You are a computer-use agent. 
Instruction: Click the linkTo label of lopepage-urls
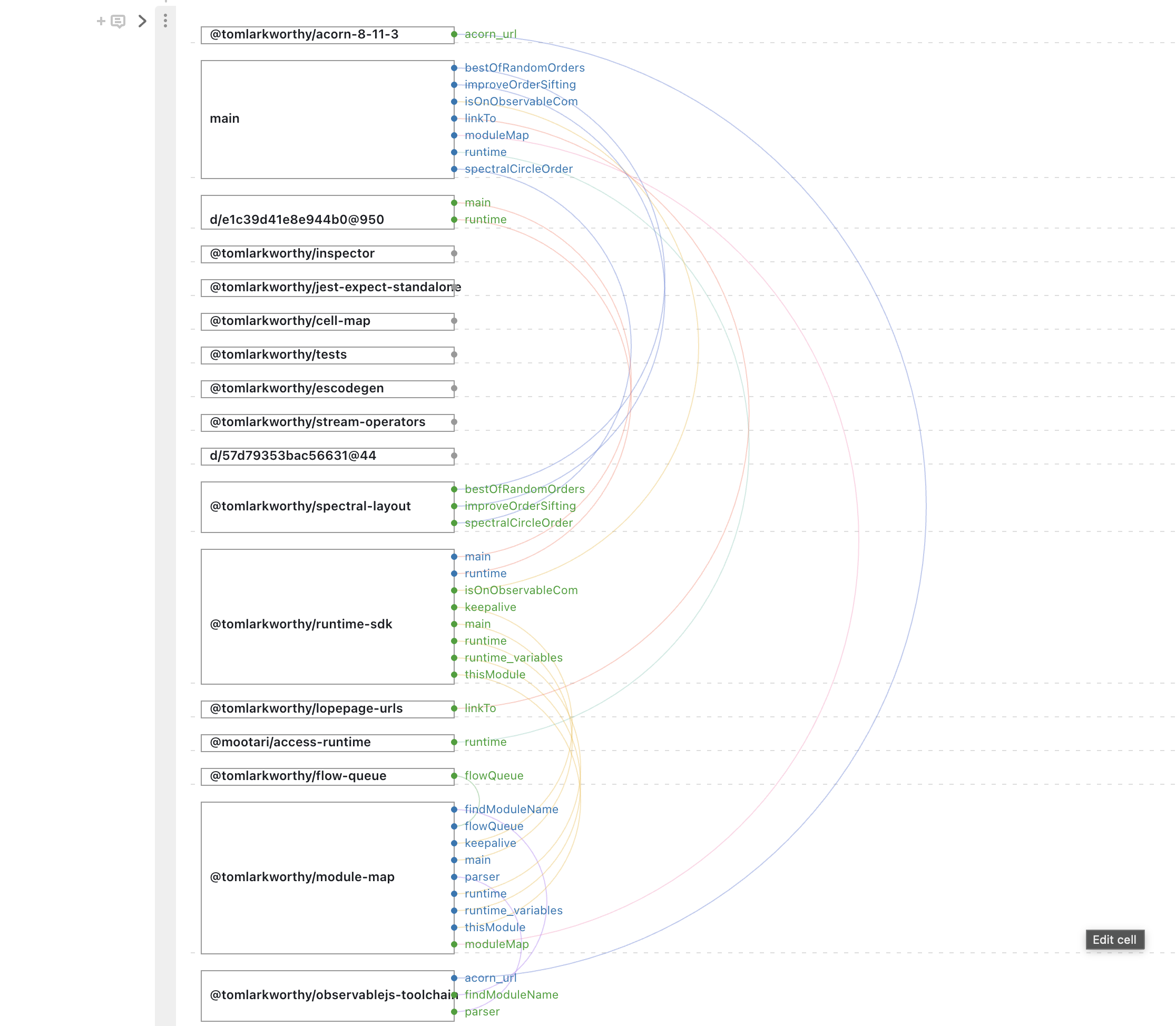(480, 708)
